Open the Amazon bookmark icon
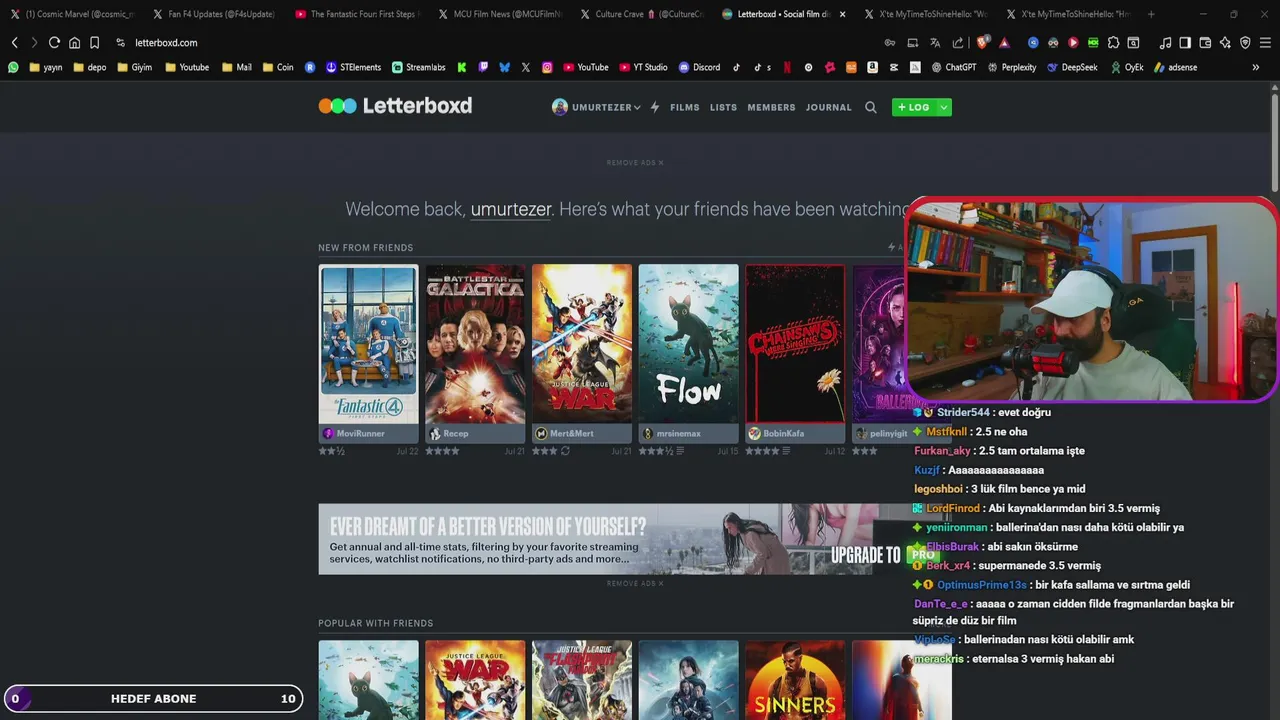Image resolution: width=1280 pixels, height=720 pixels. click(872, 67)
